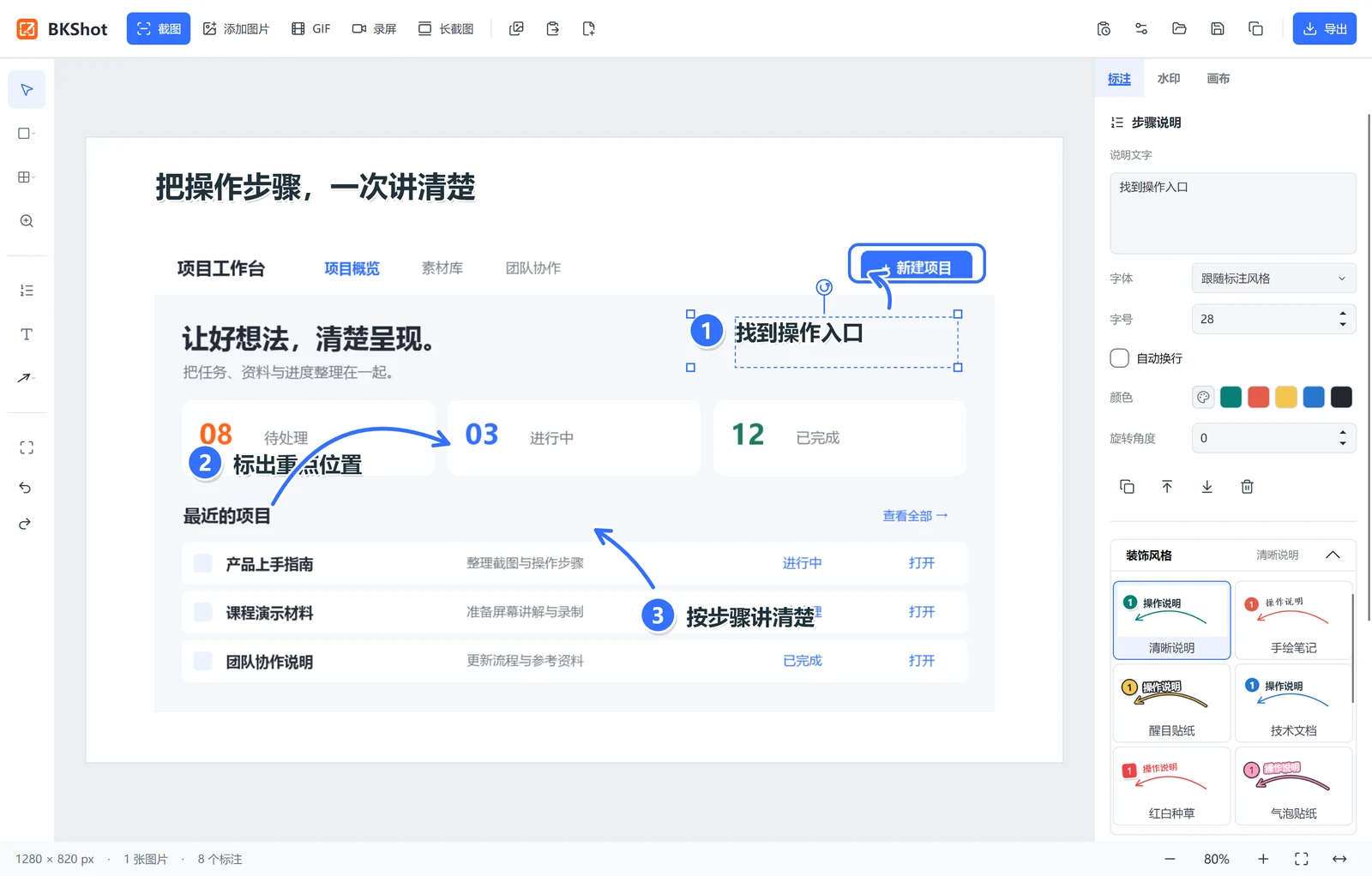The width and height of the screenshot is (1372, 876).
Task: Click the 旋转角度 rotation stepper arrows
Action: (x=1343, y=438)
